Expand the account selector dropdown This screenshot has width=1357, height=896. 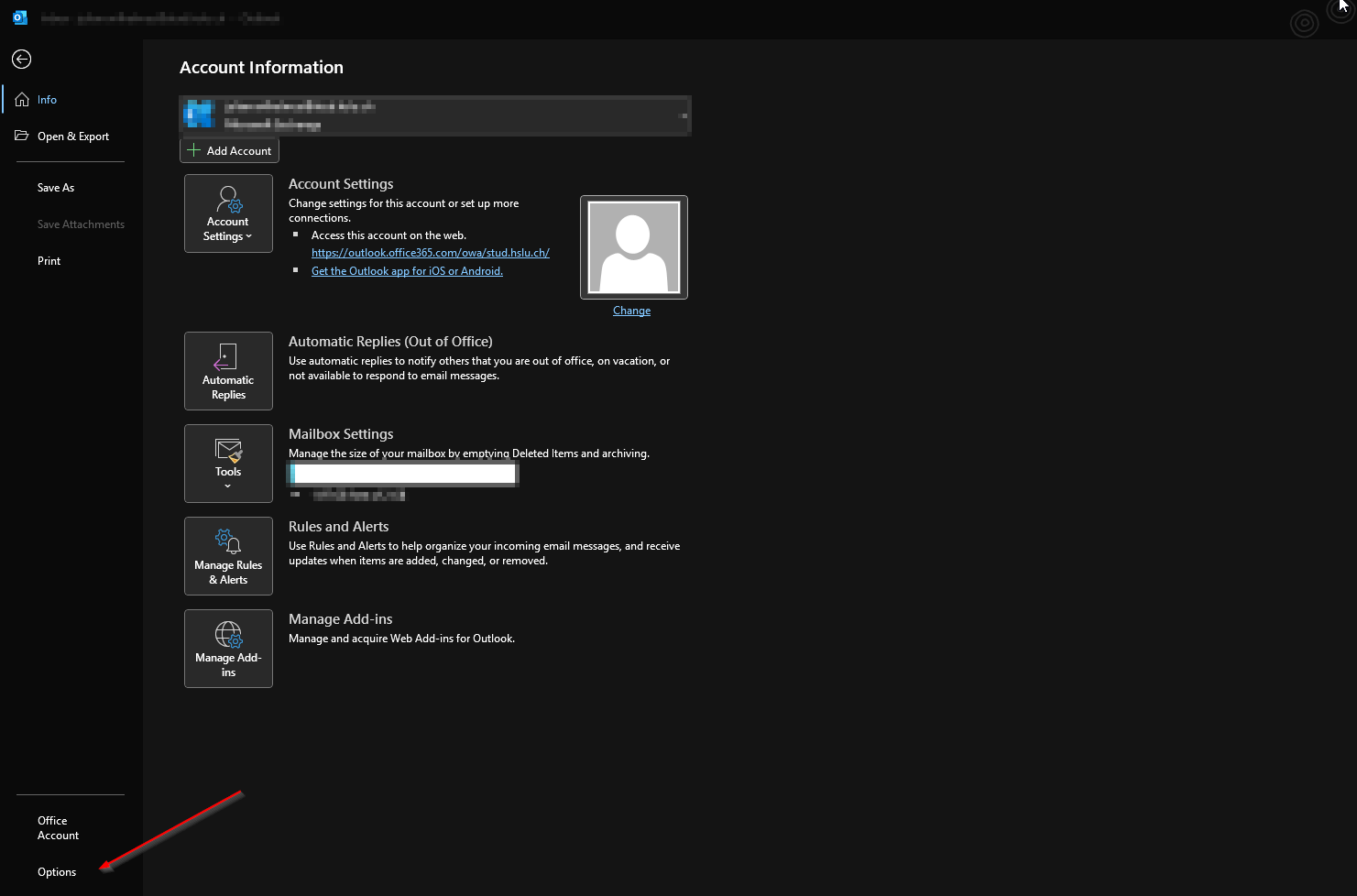coord(682,116)
